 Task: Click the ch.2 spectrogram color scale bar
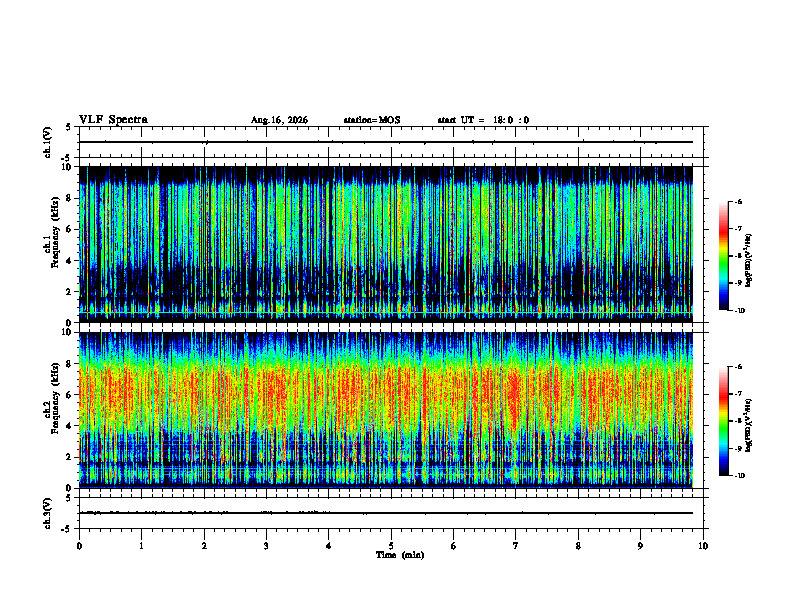click(723, 421)
